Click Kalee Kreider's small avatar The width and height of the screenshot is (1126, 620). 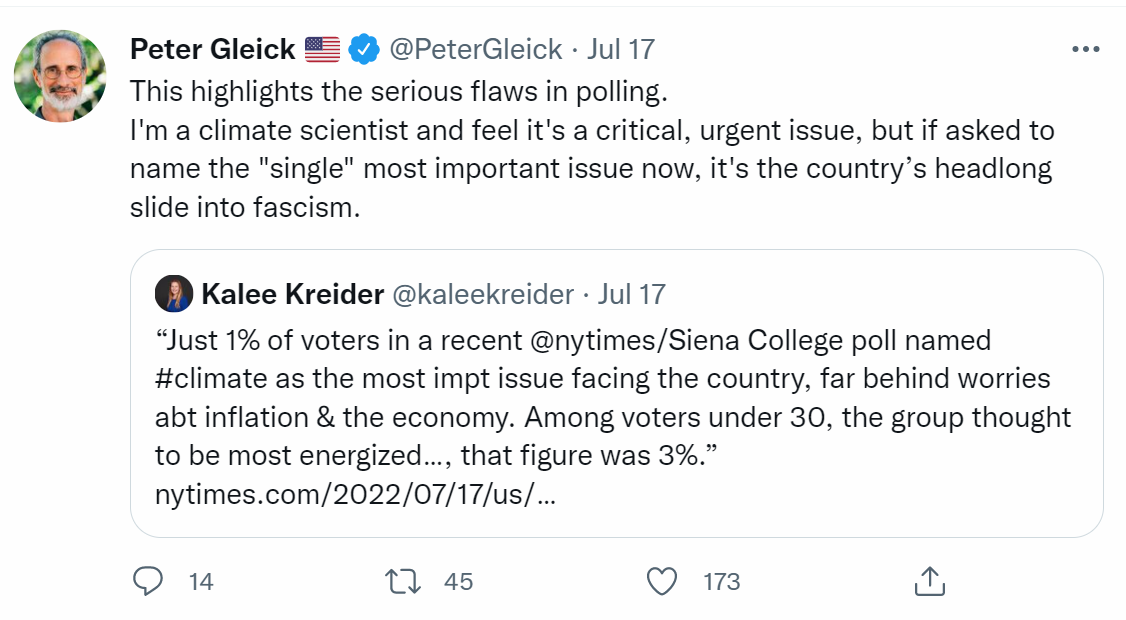(x=174, y=294)
